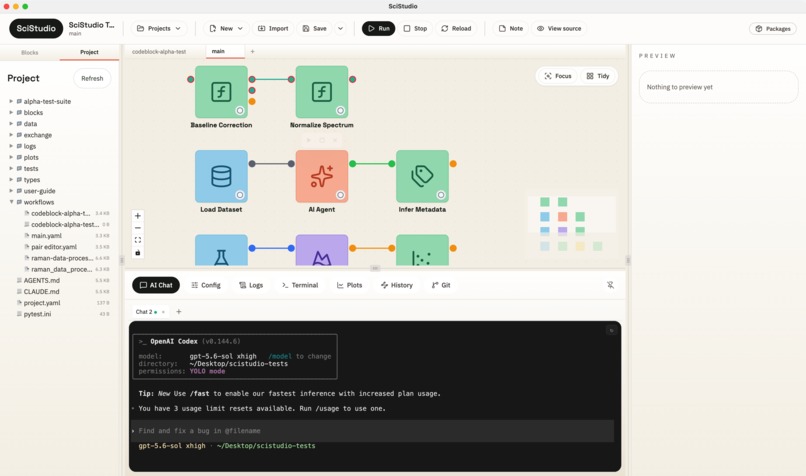Open pair editor.yaml in the file tree

pos(54,247)
